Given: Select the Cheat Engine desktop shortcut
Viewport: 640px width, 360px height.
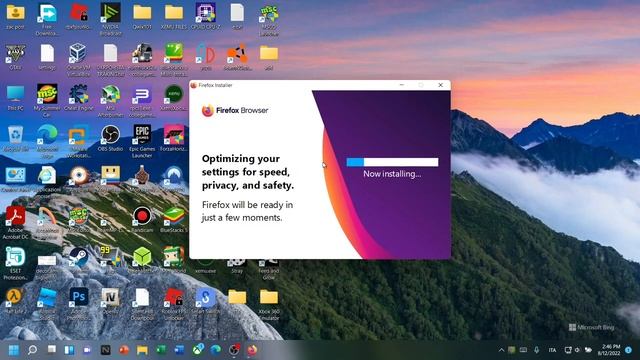Looking at the screenshot, I should coord(78,98).
